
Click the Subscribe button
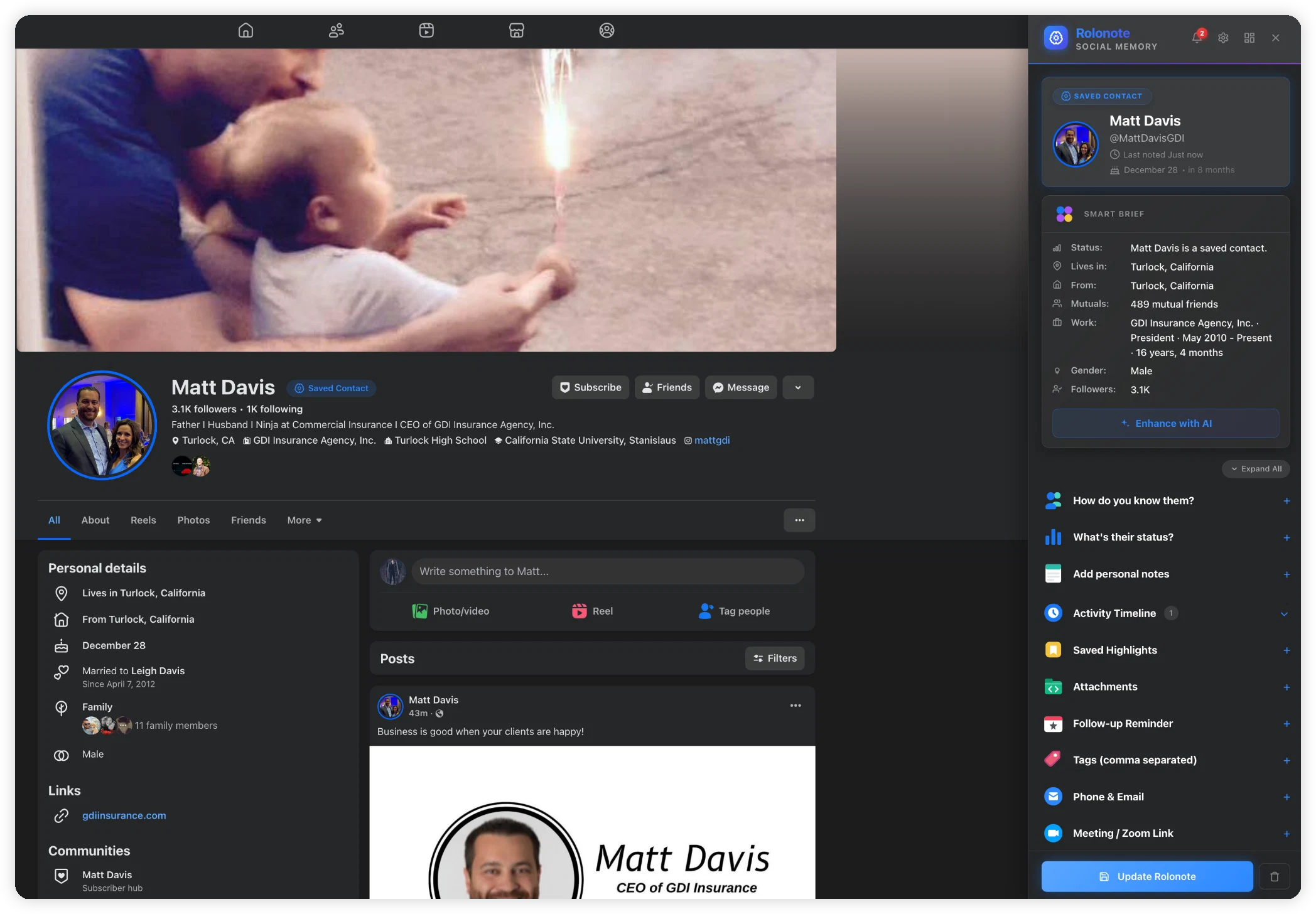(590, 387)
